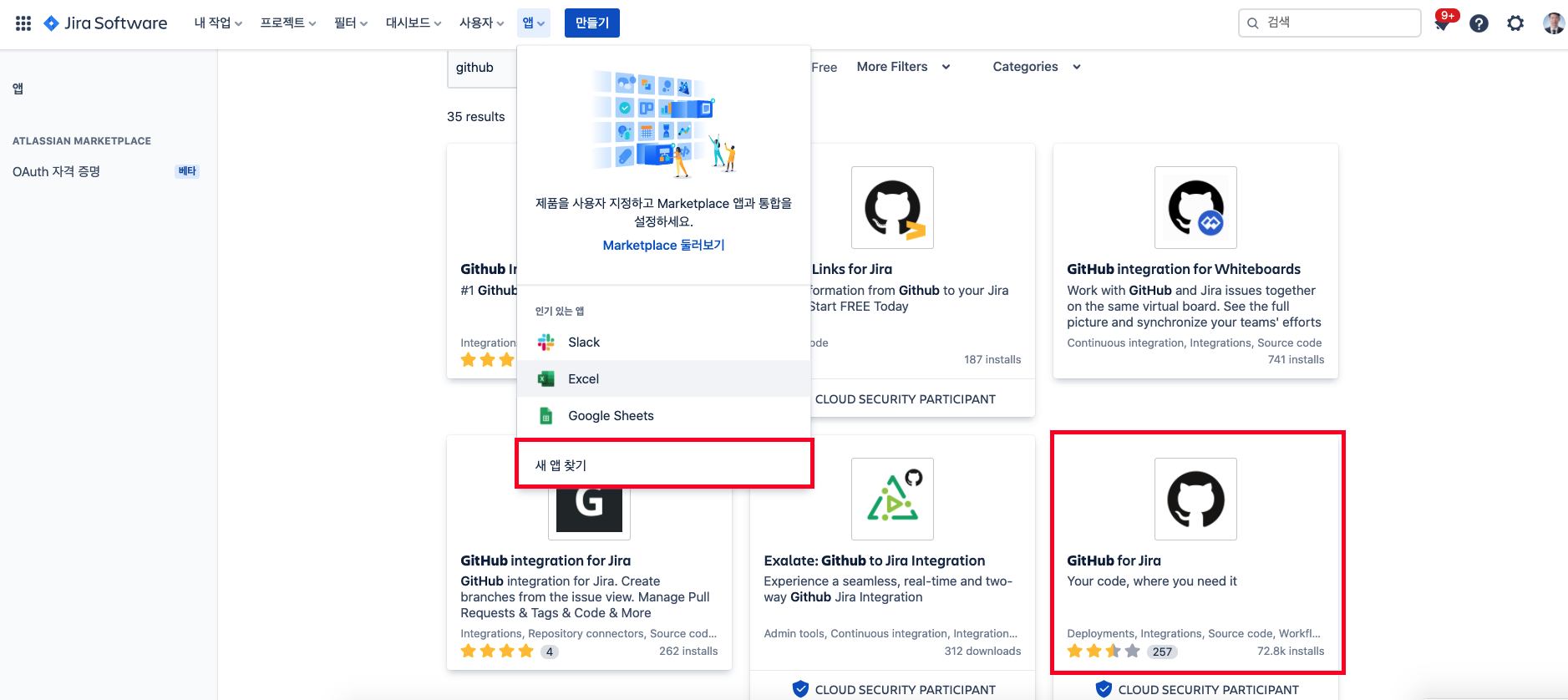Open the Categories dropdown
Screen dimensions: 1568x700
[1037, 67]
